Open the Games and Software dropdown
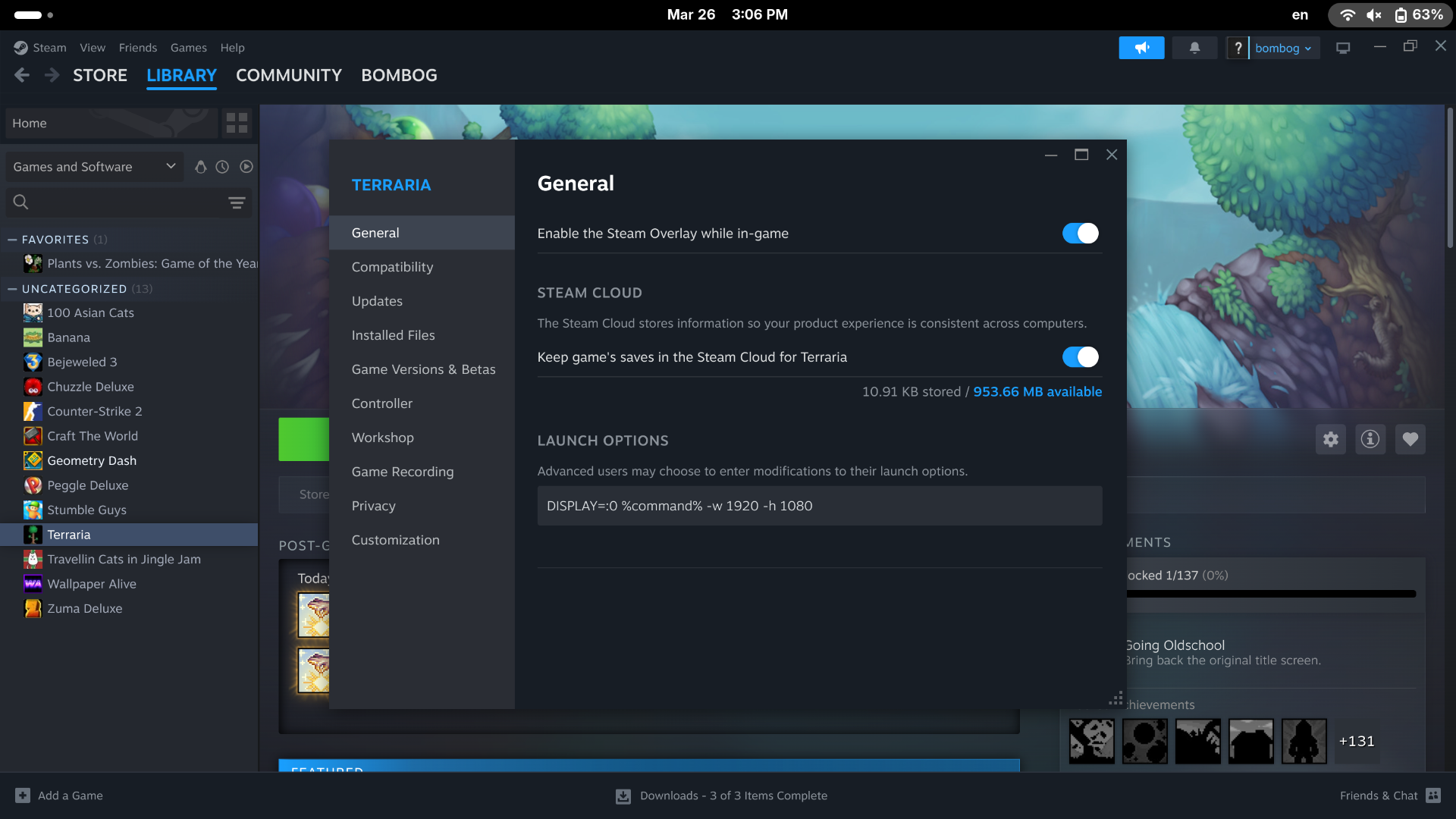Image resolution: width=1456 pixels, height=819 pixels. tap(94, 167)
